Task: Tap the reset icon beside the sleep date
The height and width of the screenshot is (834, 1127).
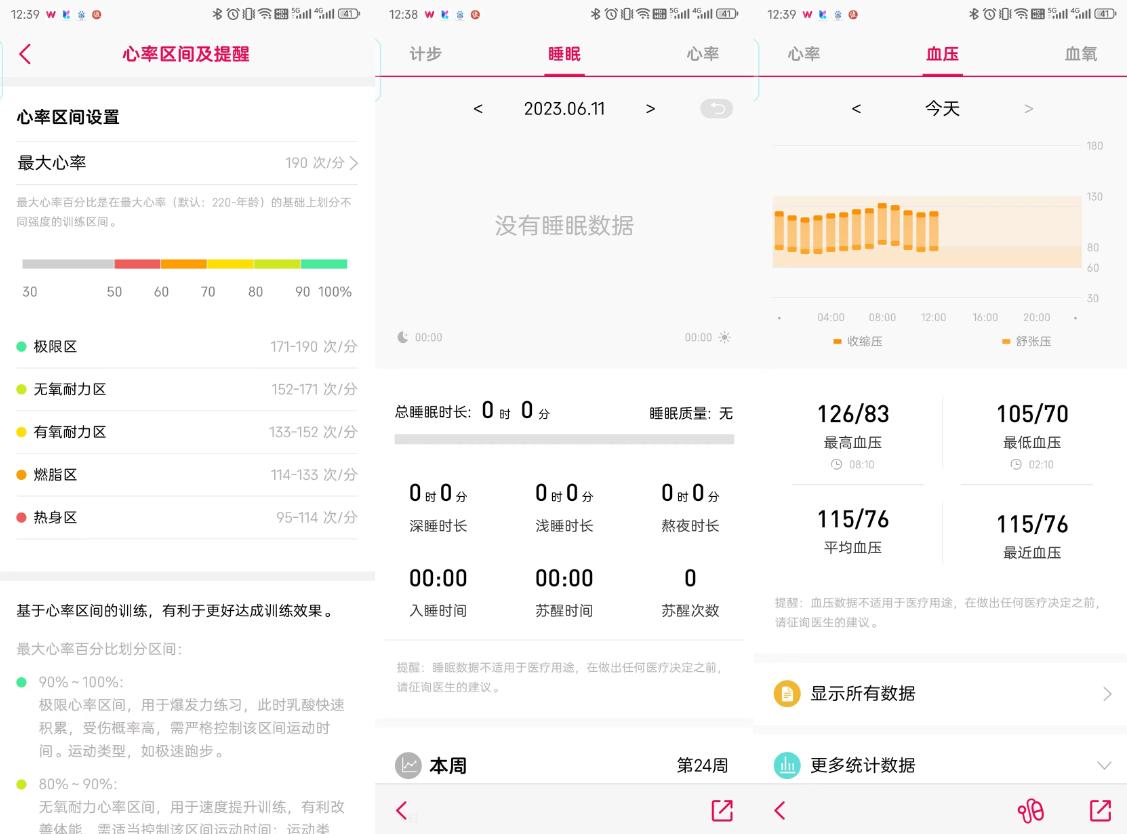Action: click(716, 108)
